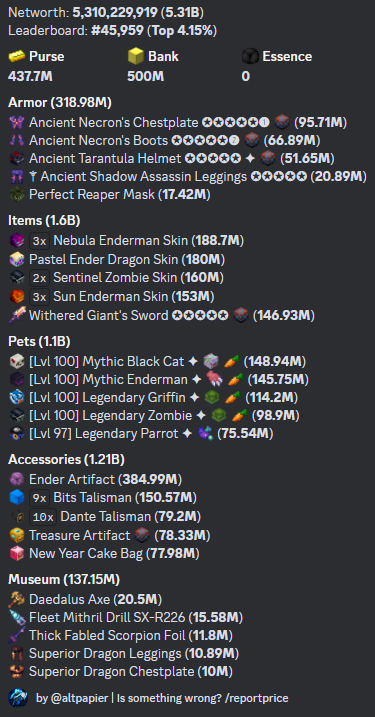
Task: Click the 10x badge beside Dante Talisman
Action: (x=43, y=517)
